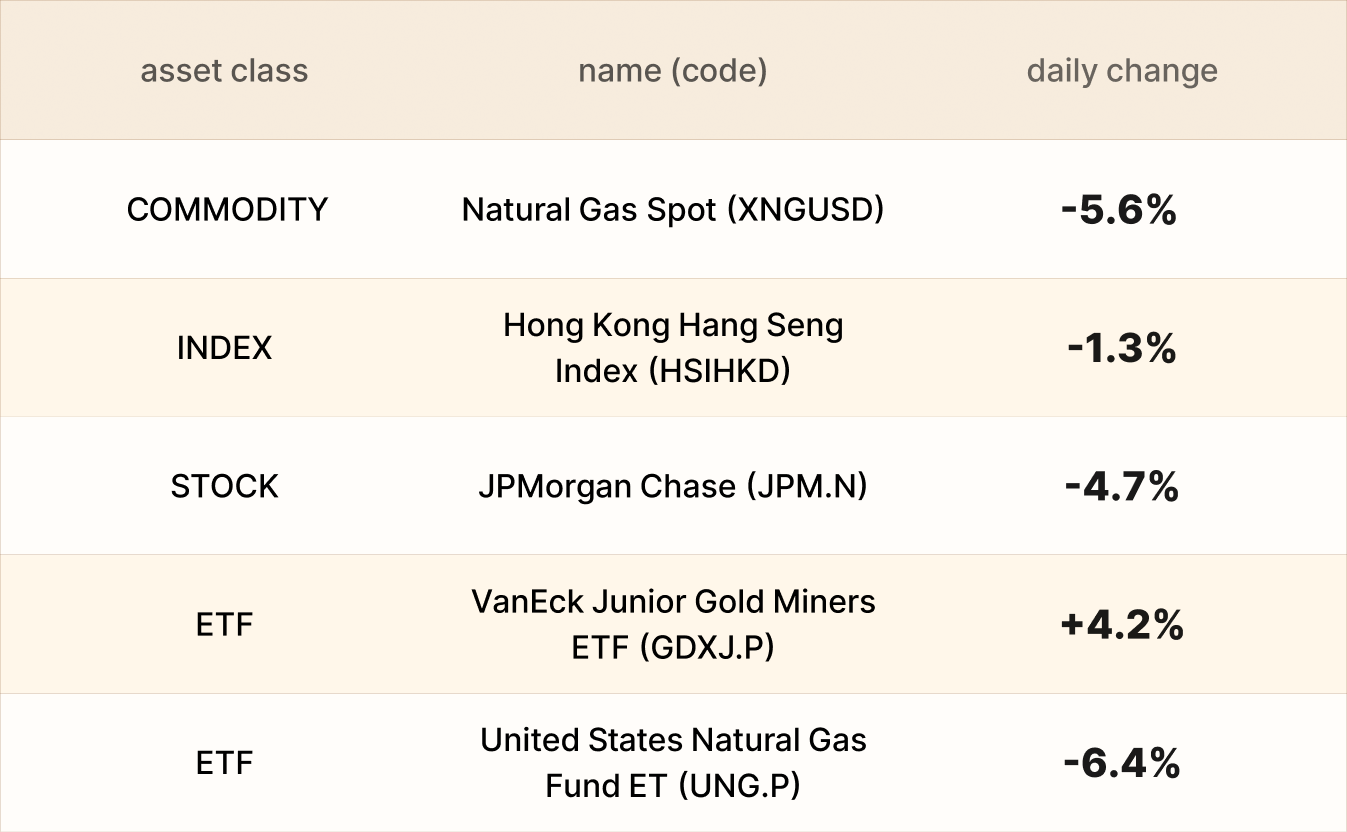Open JPMorgan Chase (JPM.N) entry
1347x832 pixels.
pos(672,486)
